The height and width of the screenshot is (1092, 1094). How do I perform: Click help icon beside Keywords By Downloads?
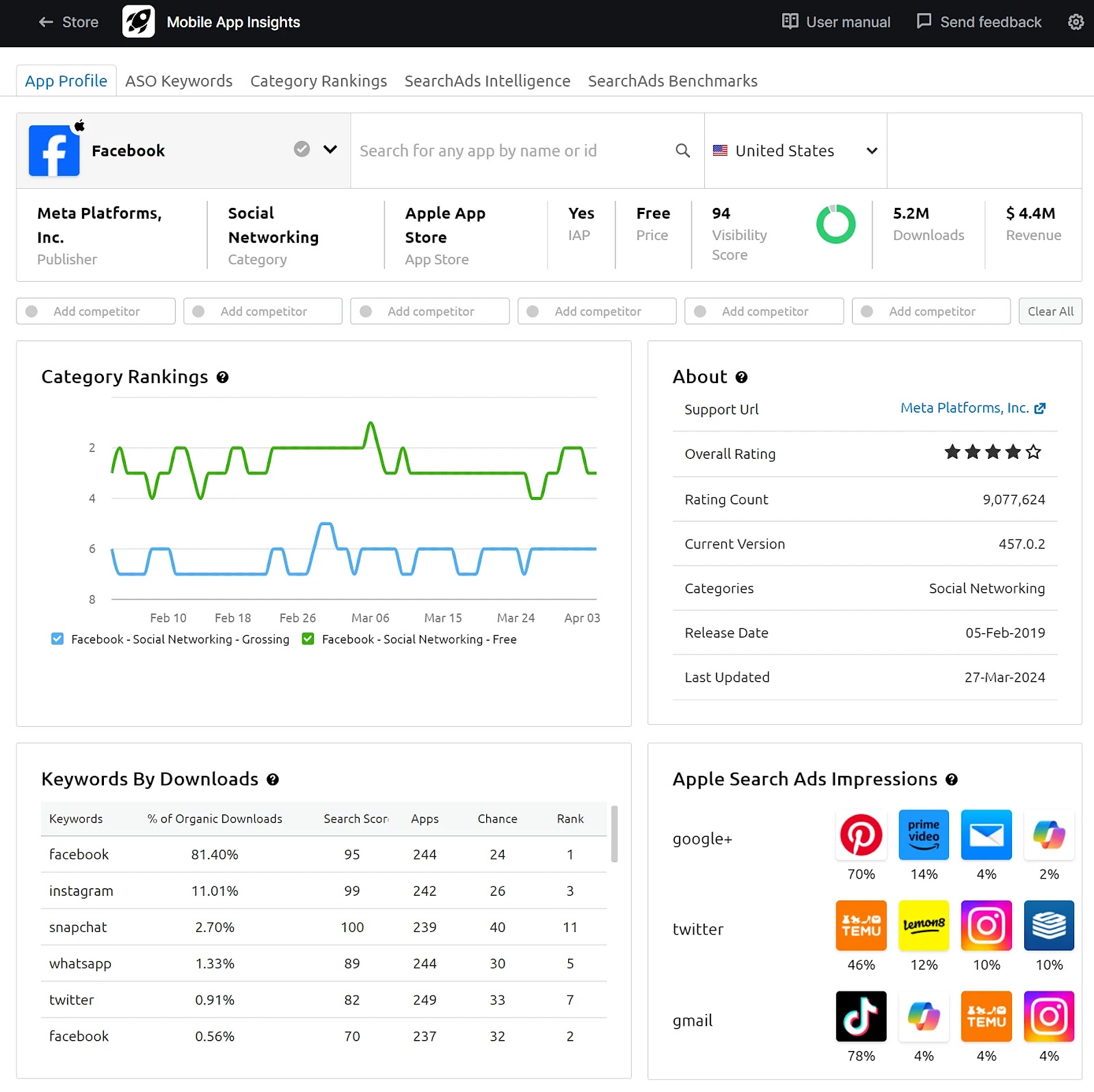[x=273, y=780]
